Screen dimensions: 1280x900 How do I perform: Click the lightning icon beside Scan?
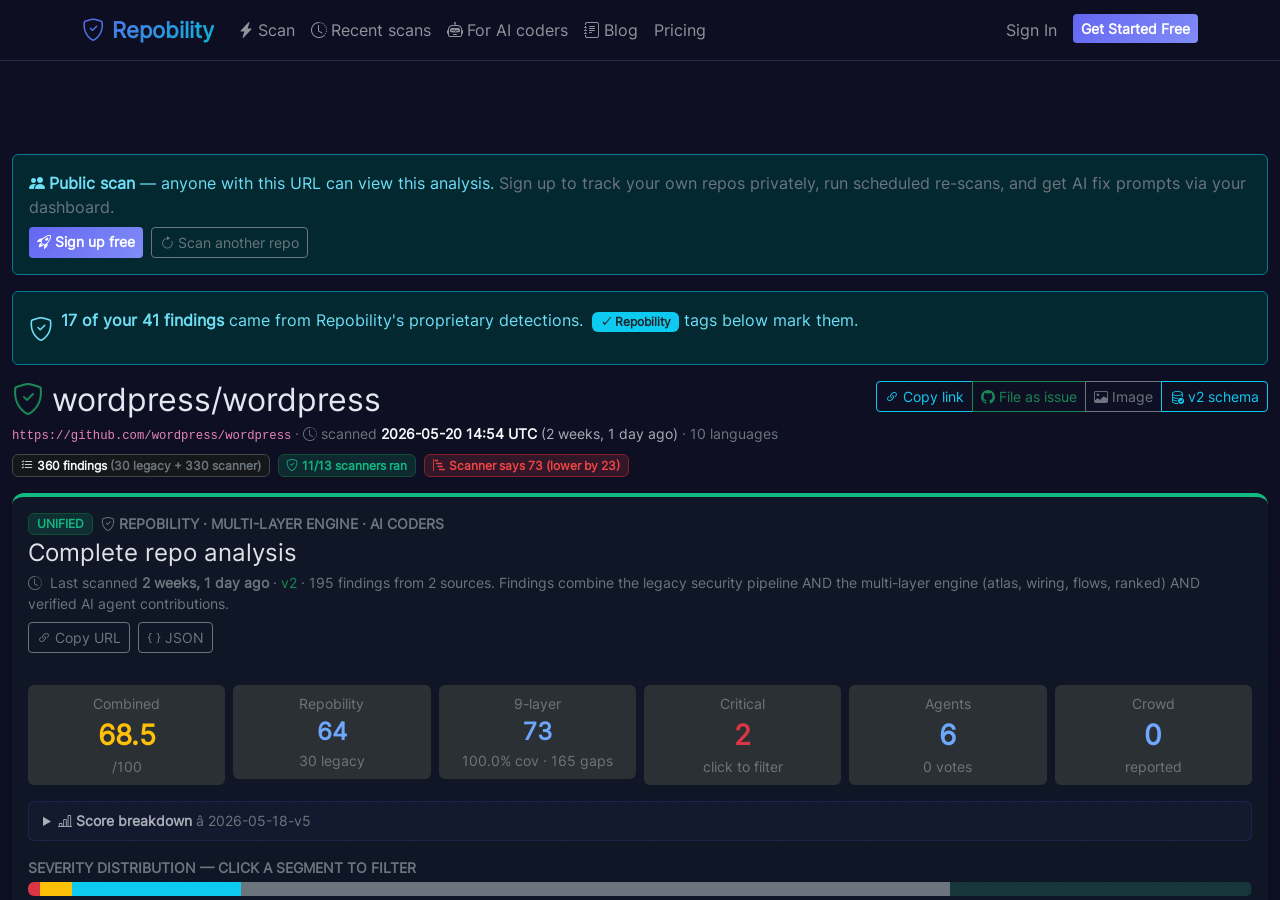[x=246, y=30]
